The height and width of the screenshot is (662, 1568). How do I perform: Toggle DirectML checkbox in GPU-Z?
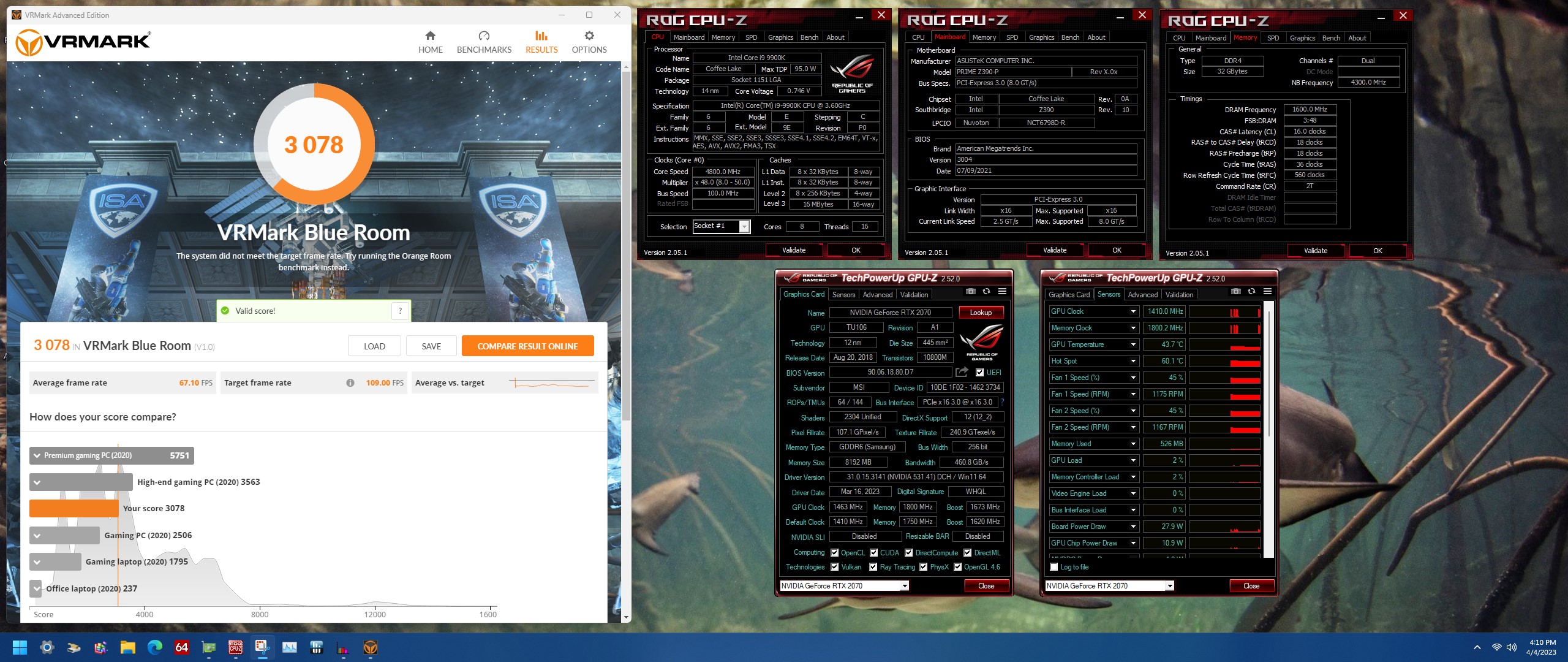(968, 552)
